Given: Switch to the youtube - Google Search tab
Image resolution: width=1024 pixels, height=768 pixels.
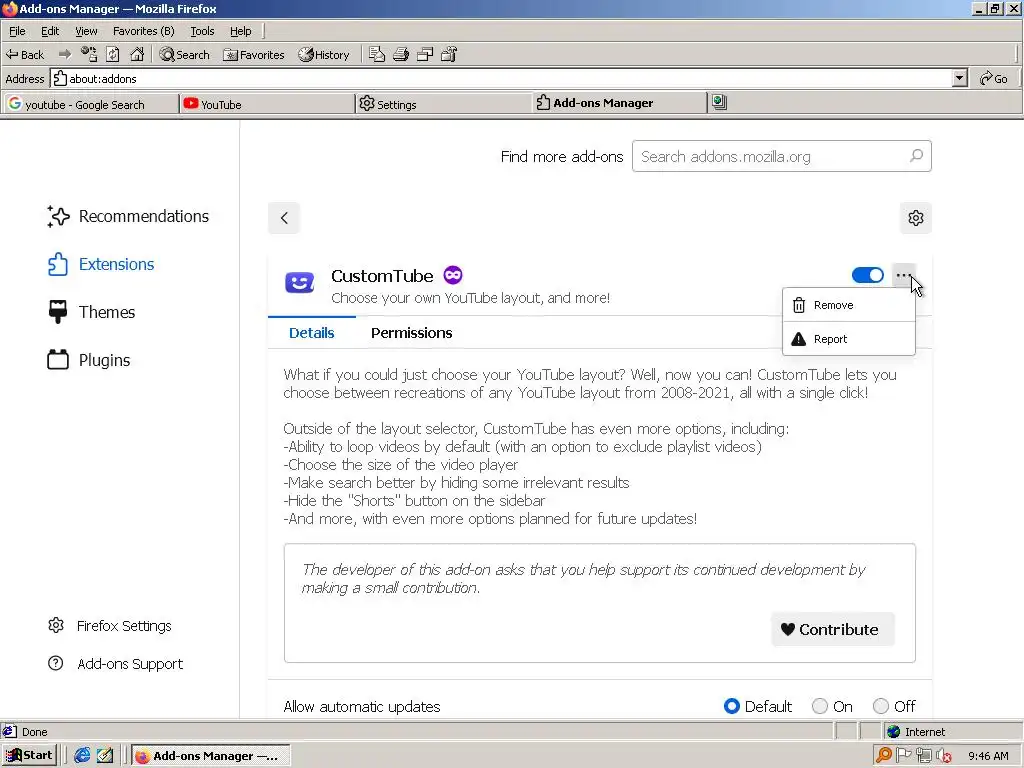Looking at the screenshot, I should [90, 104].
